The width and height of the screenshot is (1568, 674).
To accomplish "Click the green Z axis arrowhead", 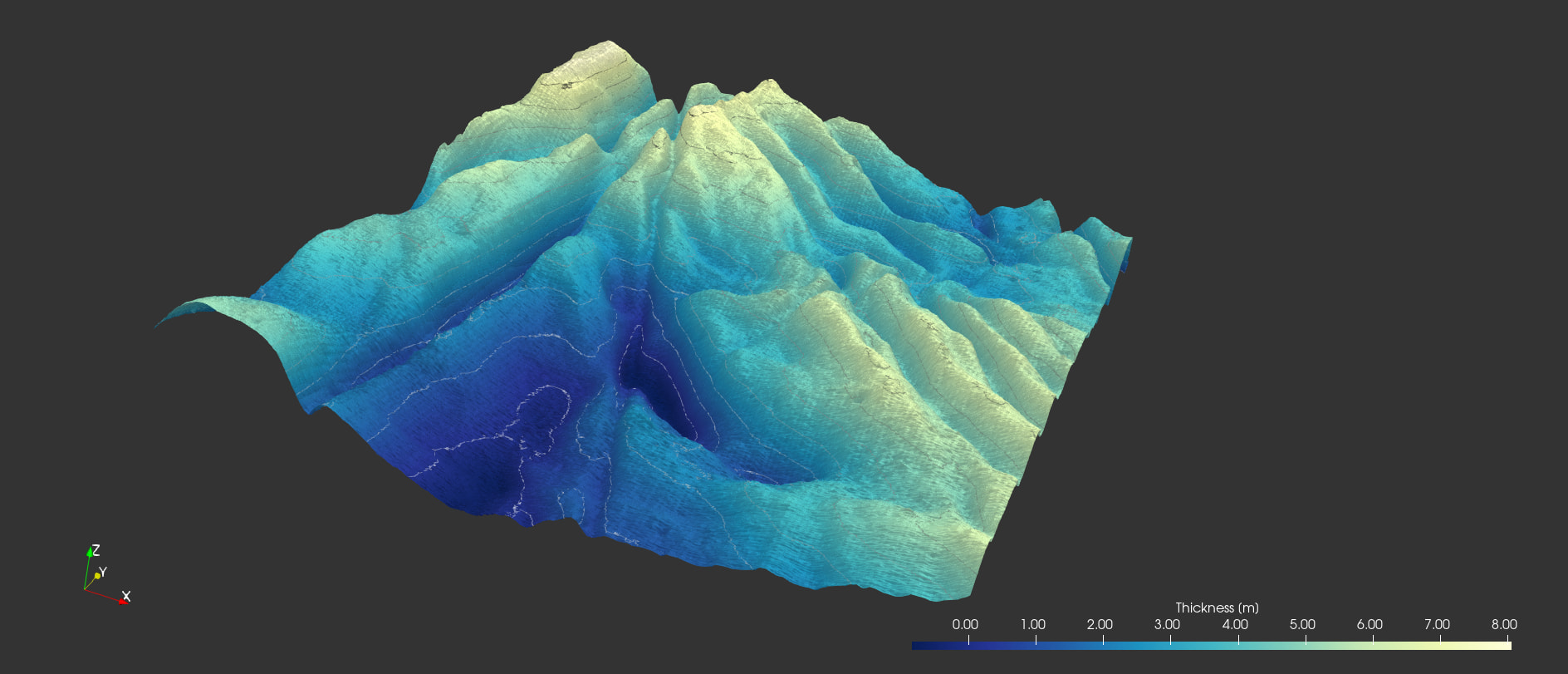I will 90,552.
